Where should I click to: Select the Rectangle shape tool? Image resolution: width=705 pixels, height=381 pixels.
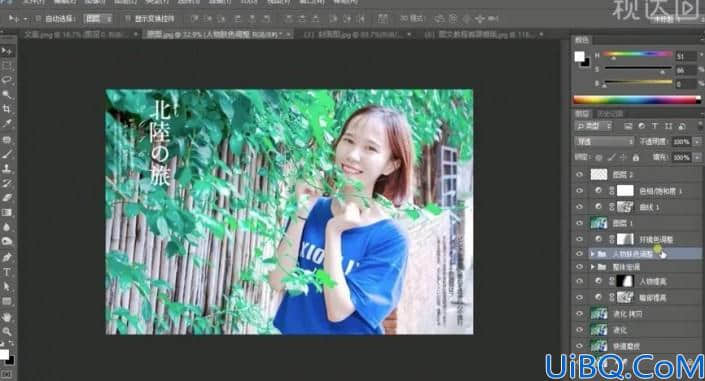7,301
